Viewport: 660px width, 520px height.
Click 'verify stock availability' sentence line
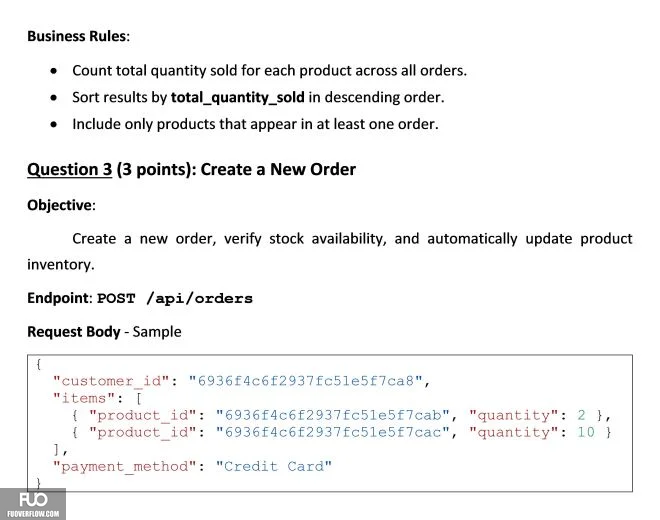coord(352,239)
